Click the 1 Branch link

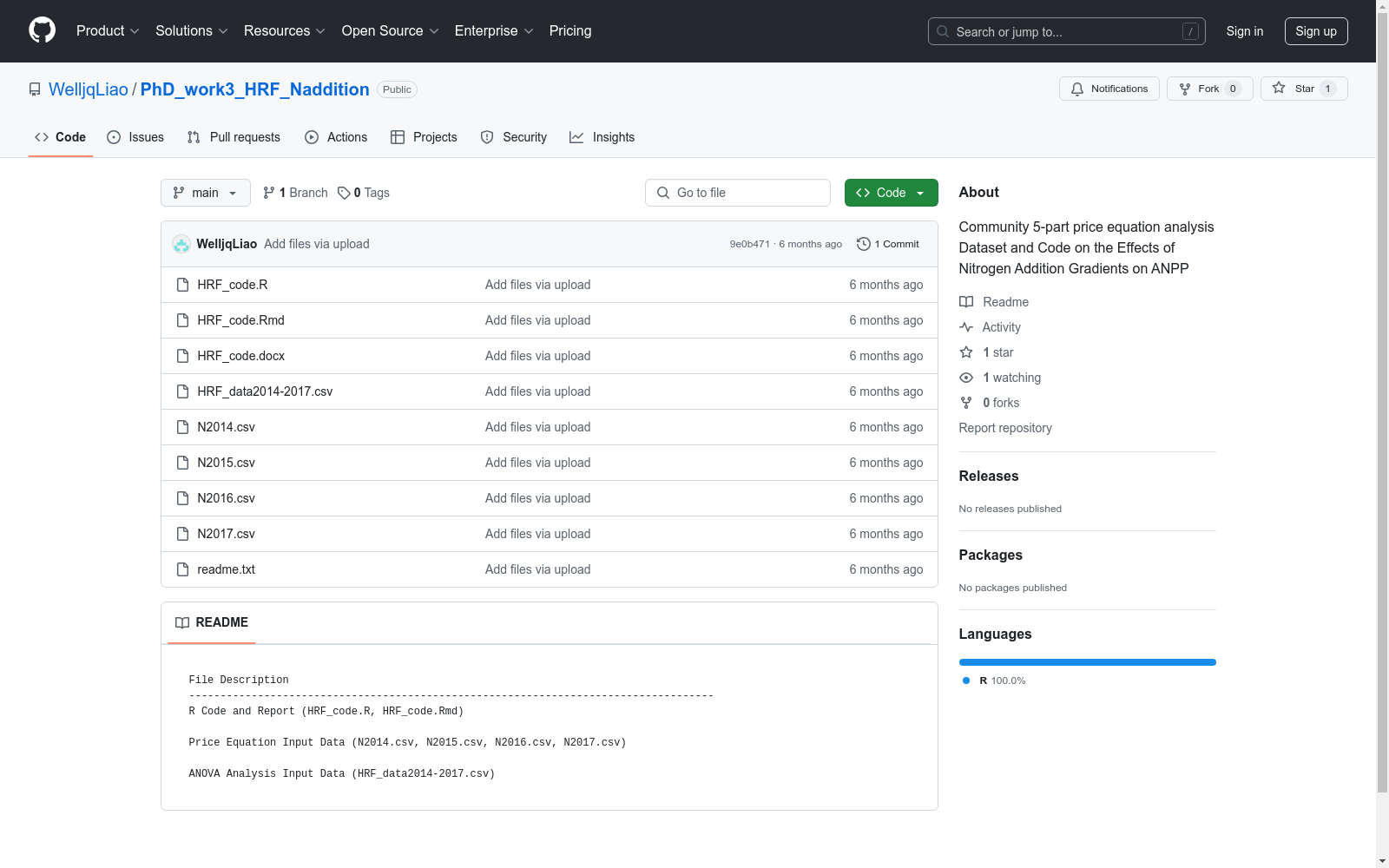(295, 193)
